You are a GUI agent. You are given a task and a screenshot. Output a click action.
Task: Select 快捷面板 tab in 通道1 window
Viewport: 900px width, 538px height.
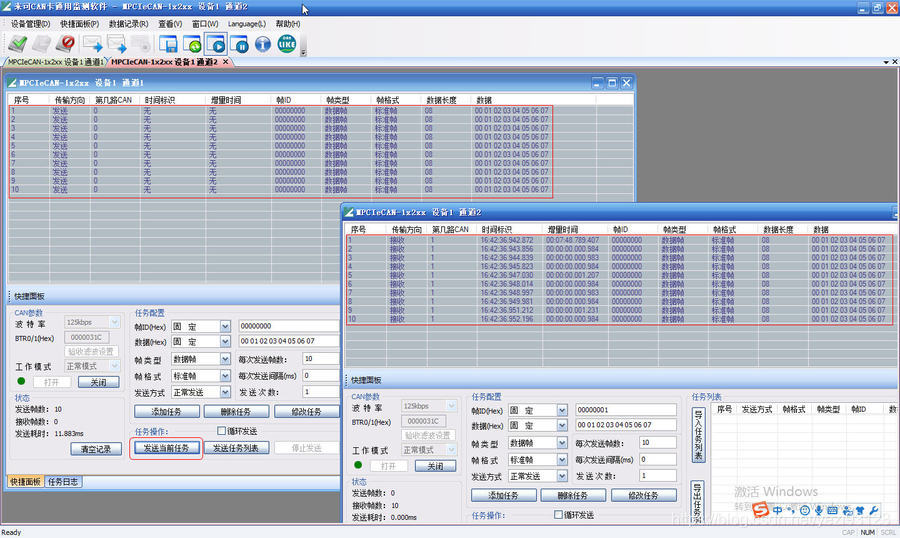(25, 482)
